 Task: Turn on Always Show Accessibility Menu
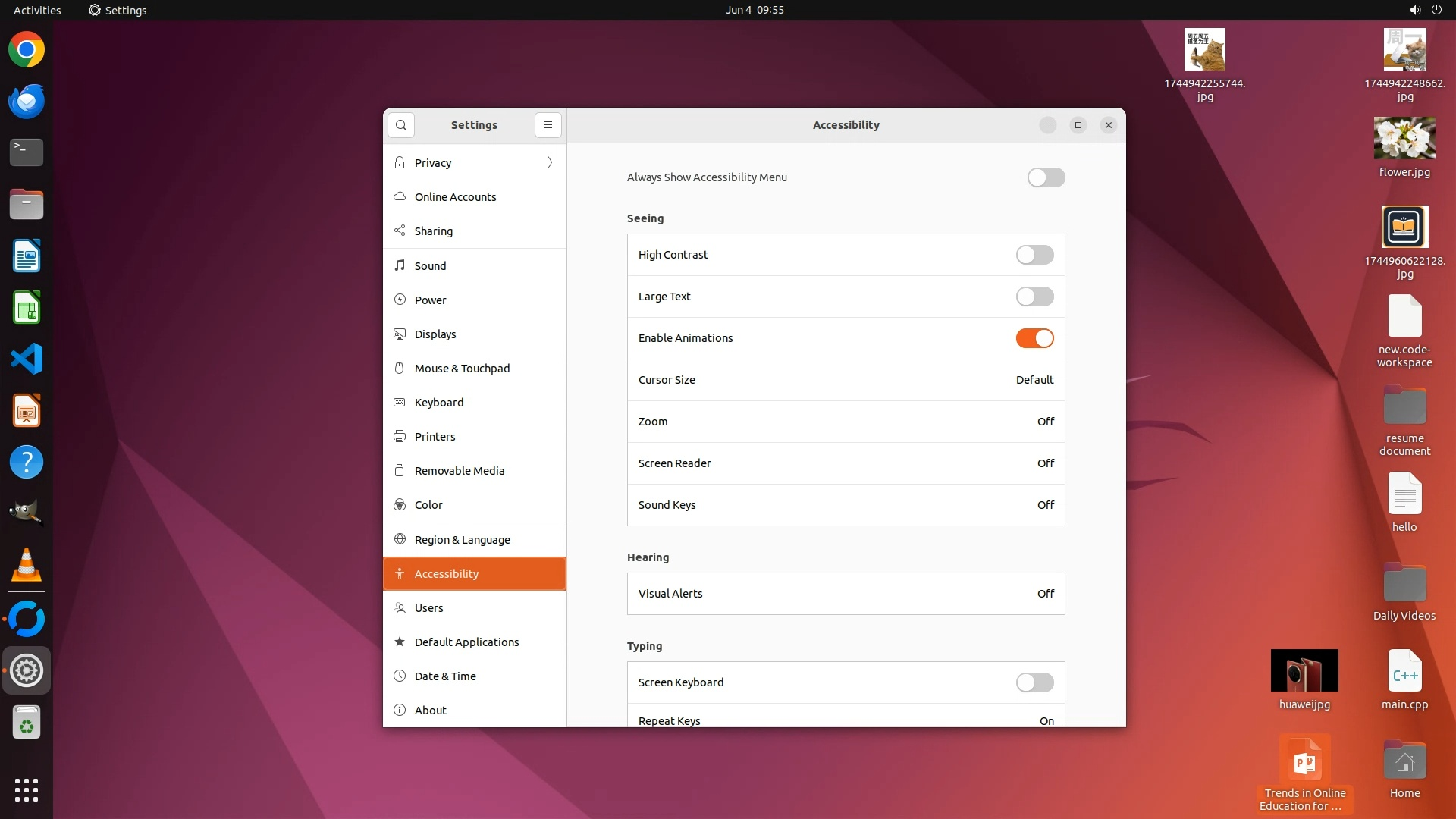[1046, 177]
